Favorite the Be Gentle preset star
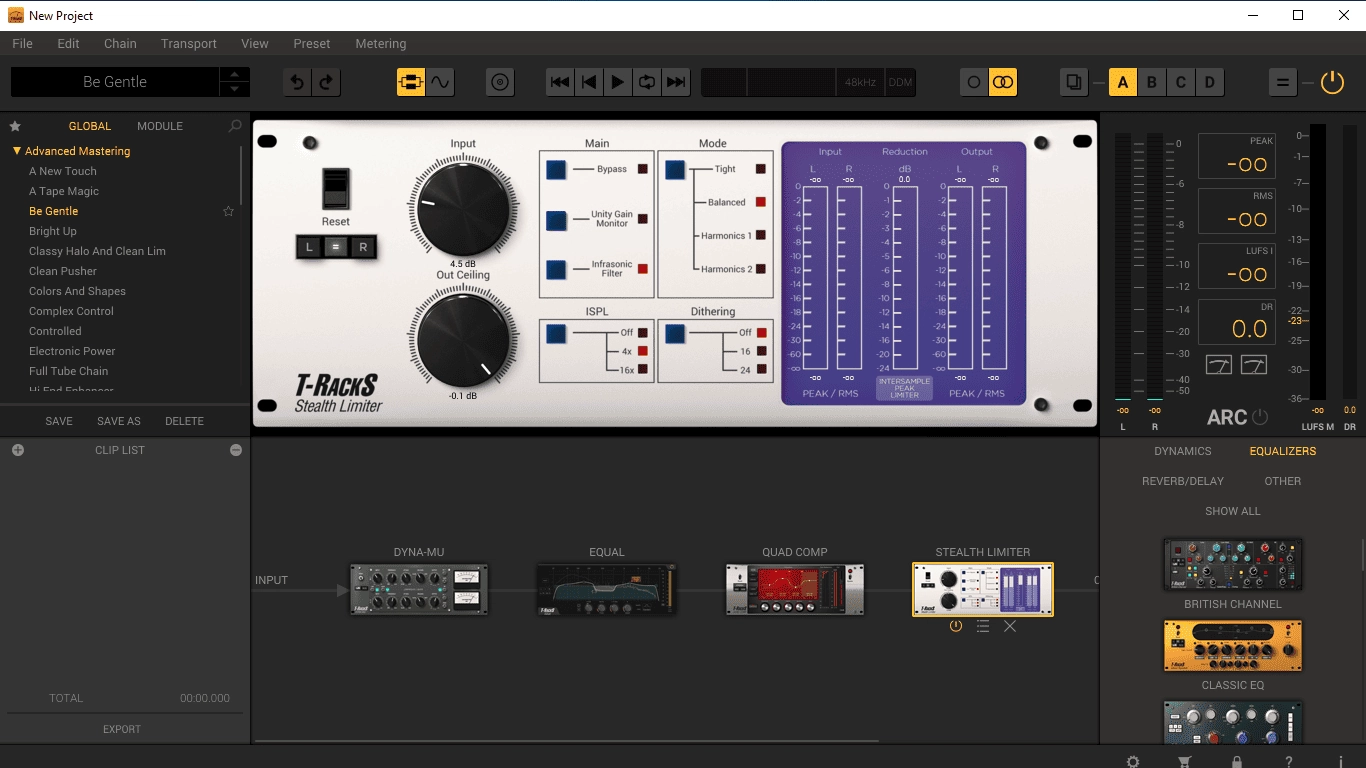Image resolution: width=1366 pixels, height=768 pixels. (x=228, y=211)
